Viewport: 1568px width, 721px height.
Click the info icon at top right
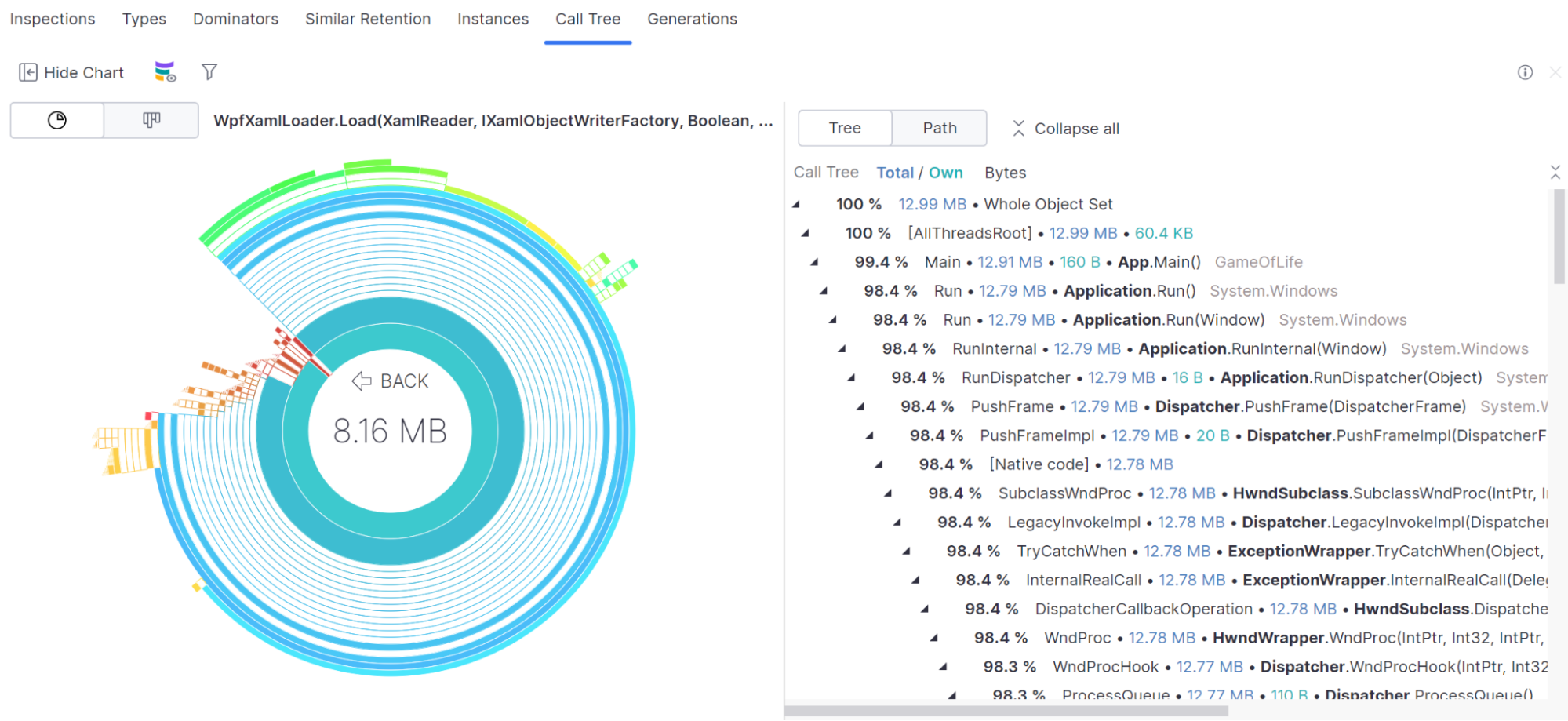(1525, 72)
